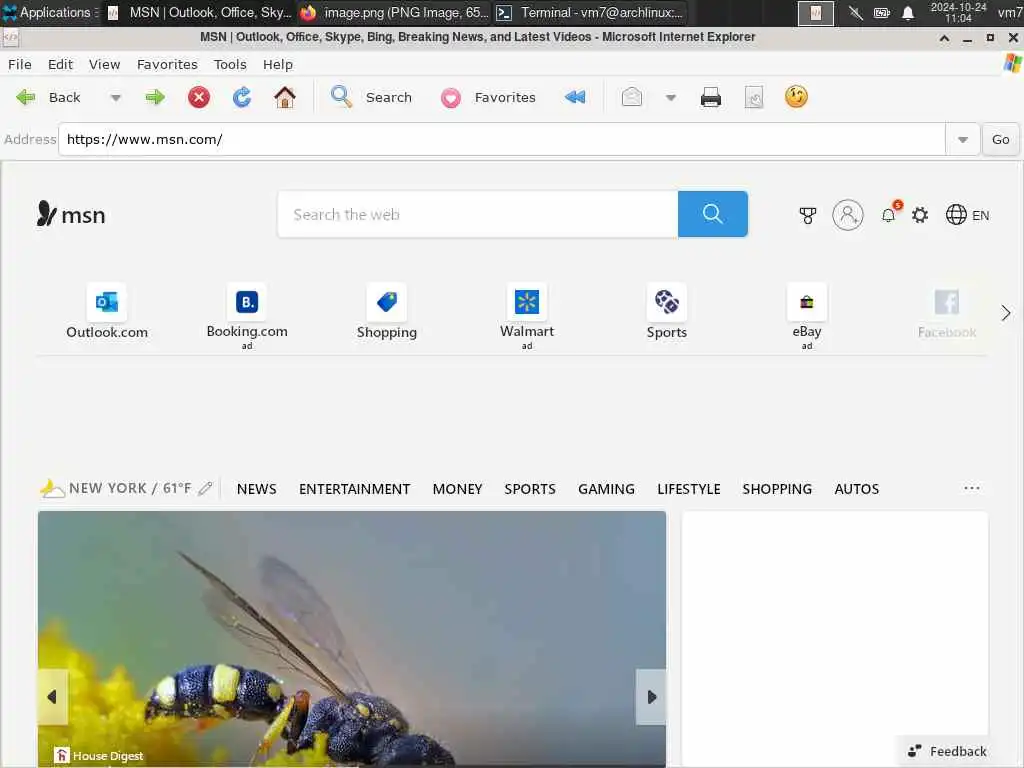Open the MSN settings gear icon
1024x768 pixels.
[x=920, y=215]
